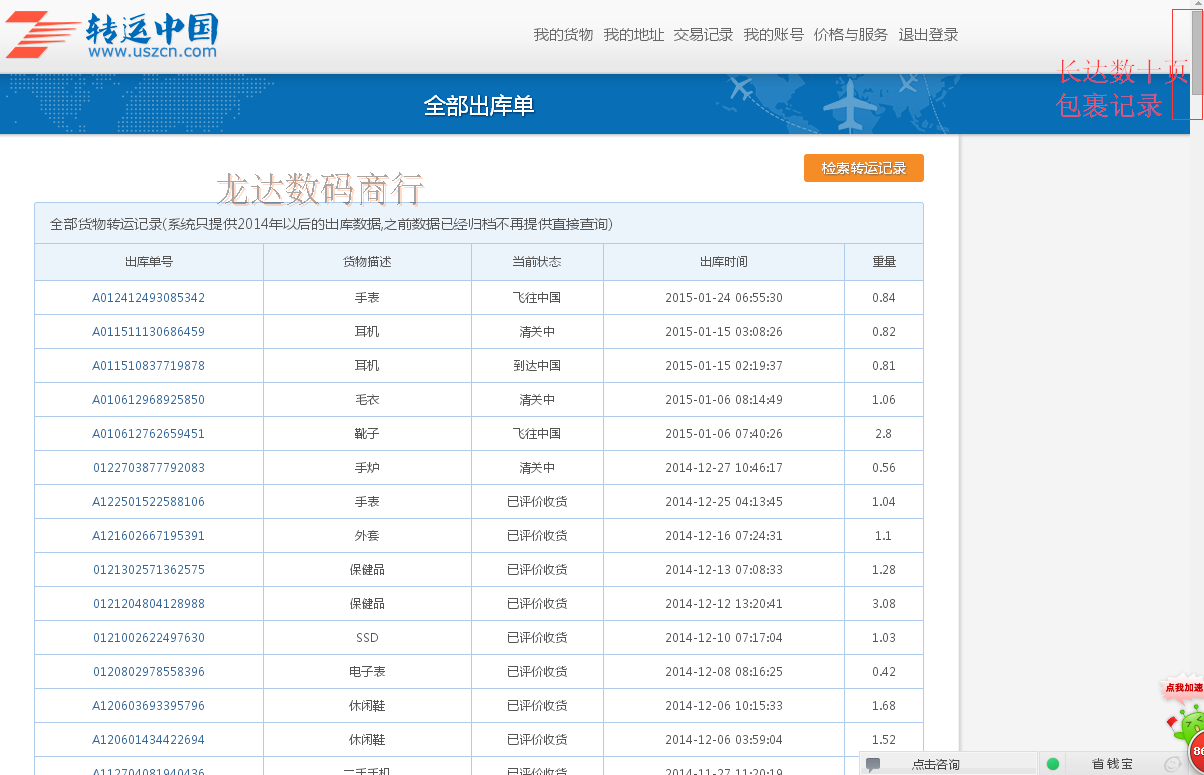The width and height of the screenshot is (1204, 775).
Task: Click the red 86 badge circle
Action: tap(1197, 750)
